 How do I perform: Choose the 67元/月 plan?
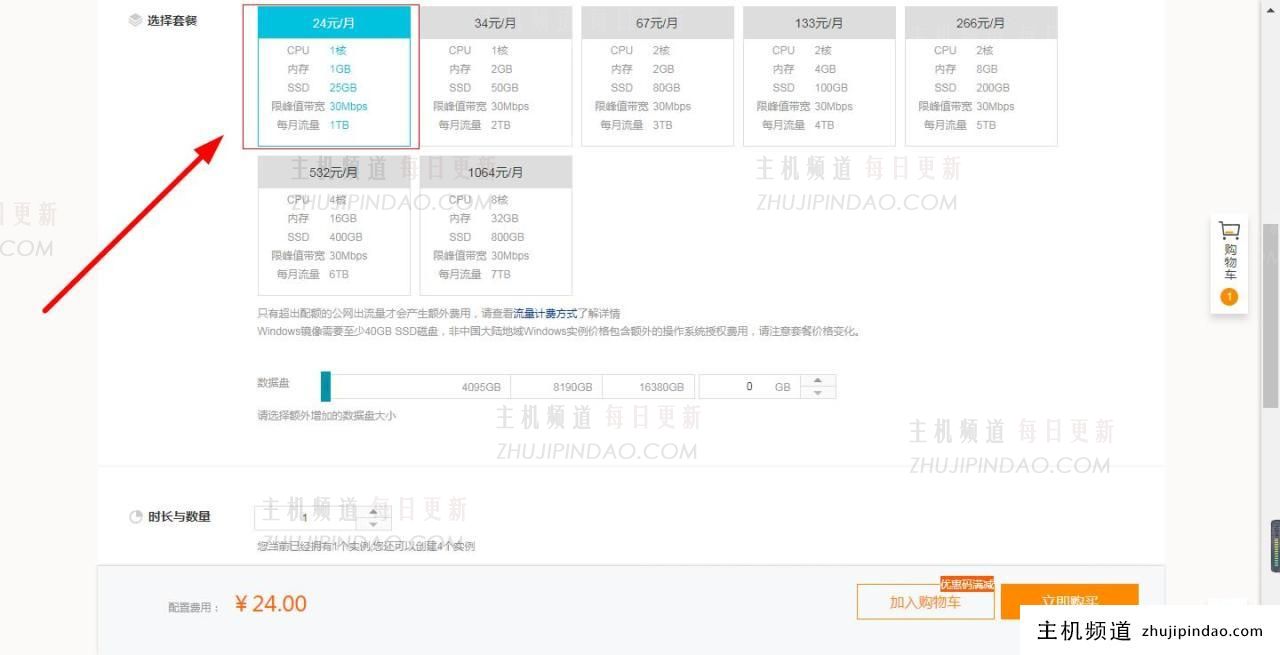coord(658,77)
